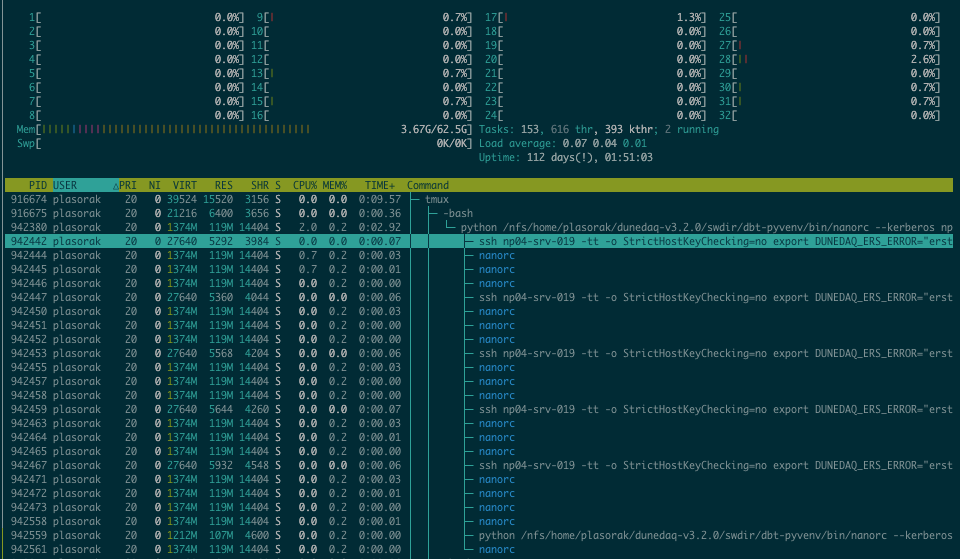The height and width of the screenshot is (559, 960).
Task: Click CPU 28 meter showing 2.6%
Action: (x=829, y=59)
